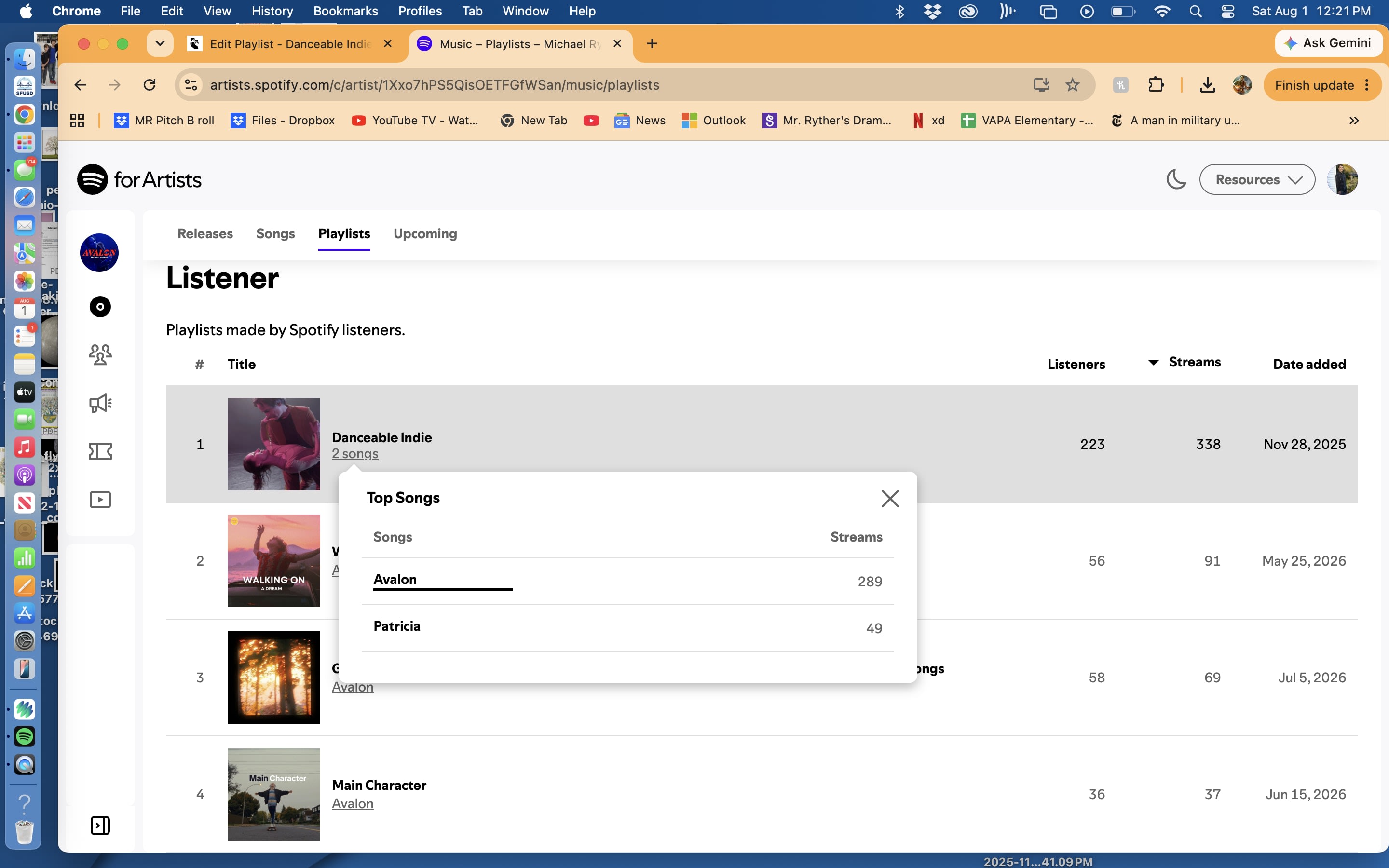
Task: Switch to the Upcoming tab
Action: click(x=425, y=234)
